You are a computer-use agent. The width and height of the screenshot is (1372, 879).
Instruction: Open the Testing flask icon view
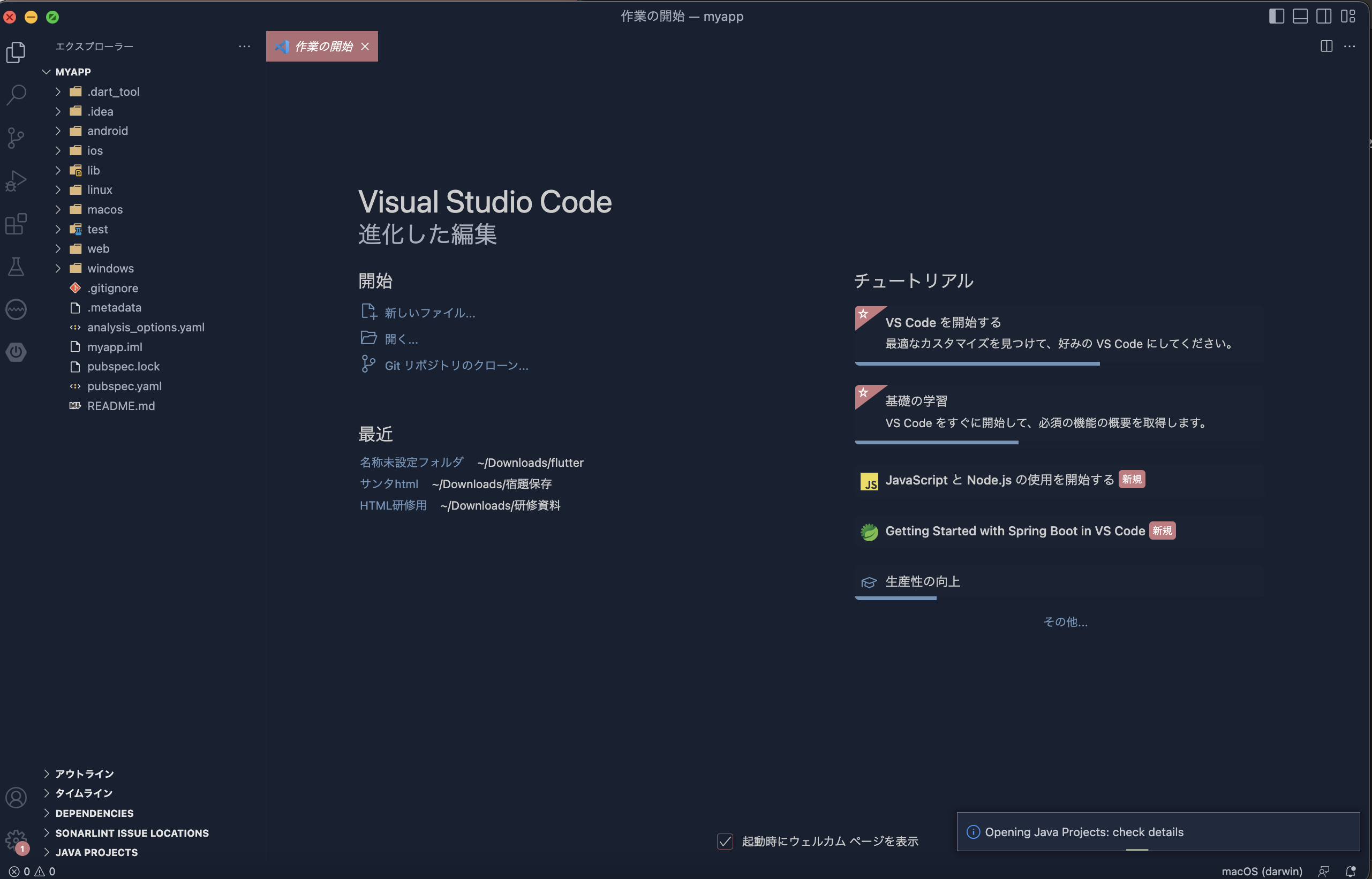pos(16,267)
